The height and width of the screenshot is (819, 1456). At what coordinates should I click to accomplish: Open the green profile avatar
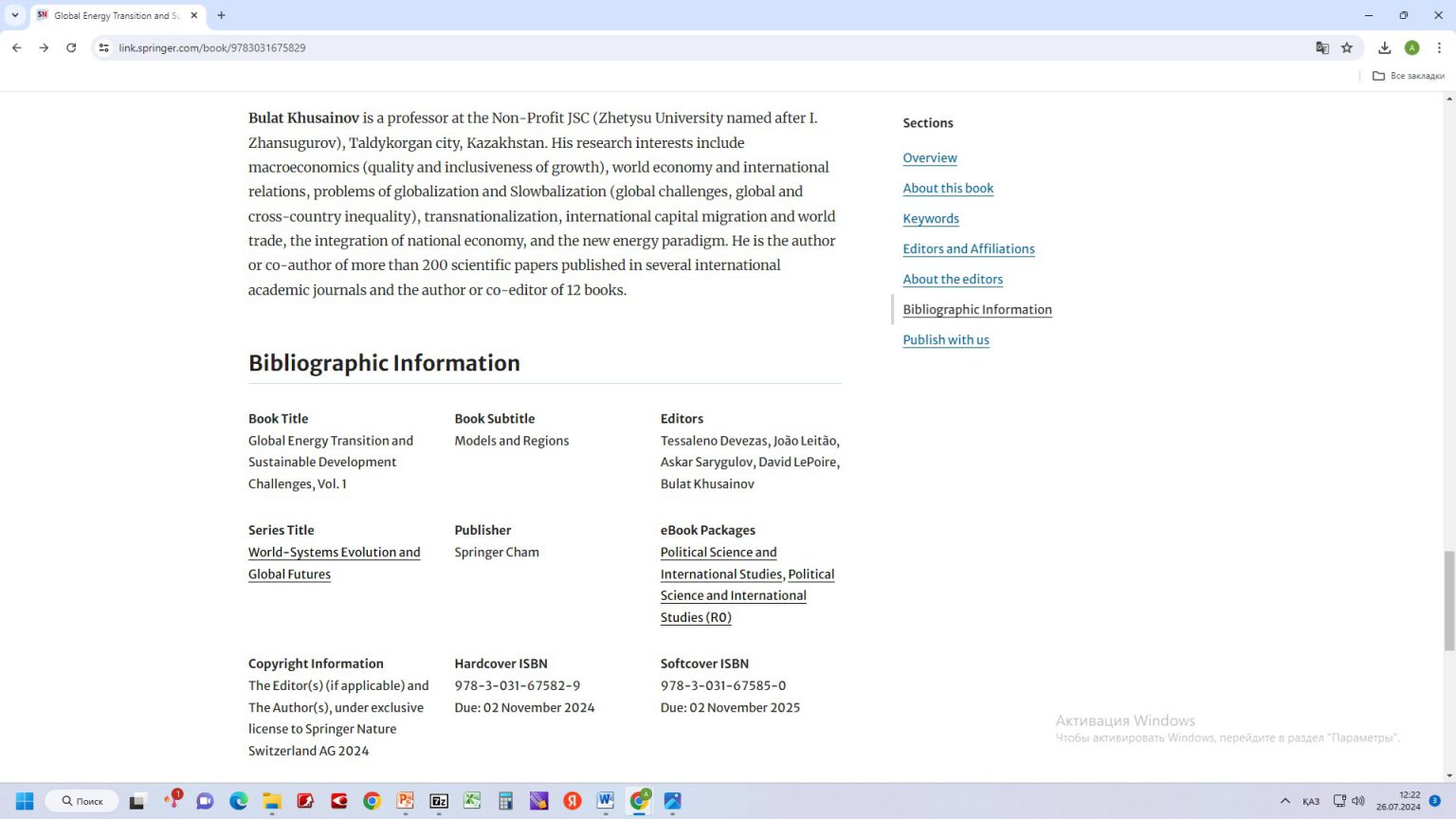point(1411,47)
